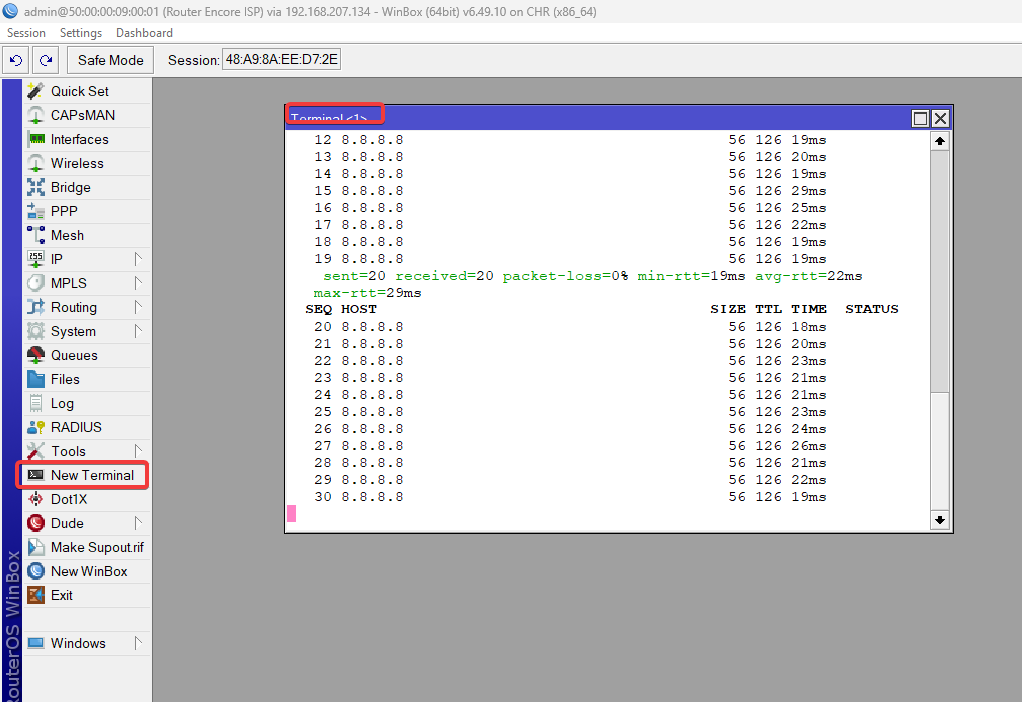Image resolution: width=1022 pixels, height=702 pixels.
Task: Toggle the Safe Mode button
Action: 111,60
